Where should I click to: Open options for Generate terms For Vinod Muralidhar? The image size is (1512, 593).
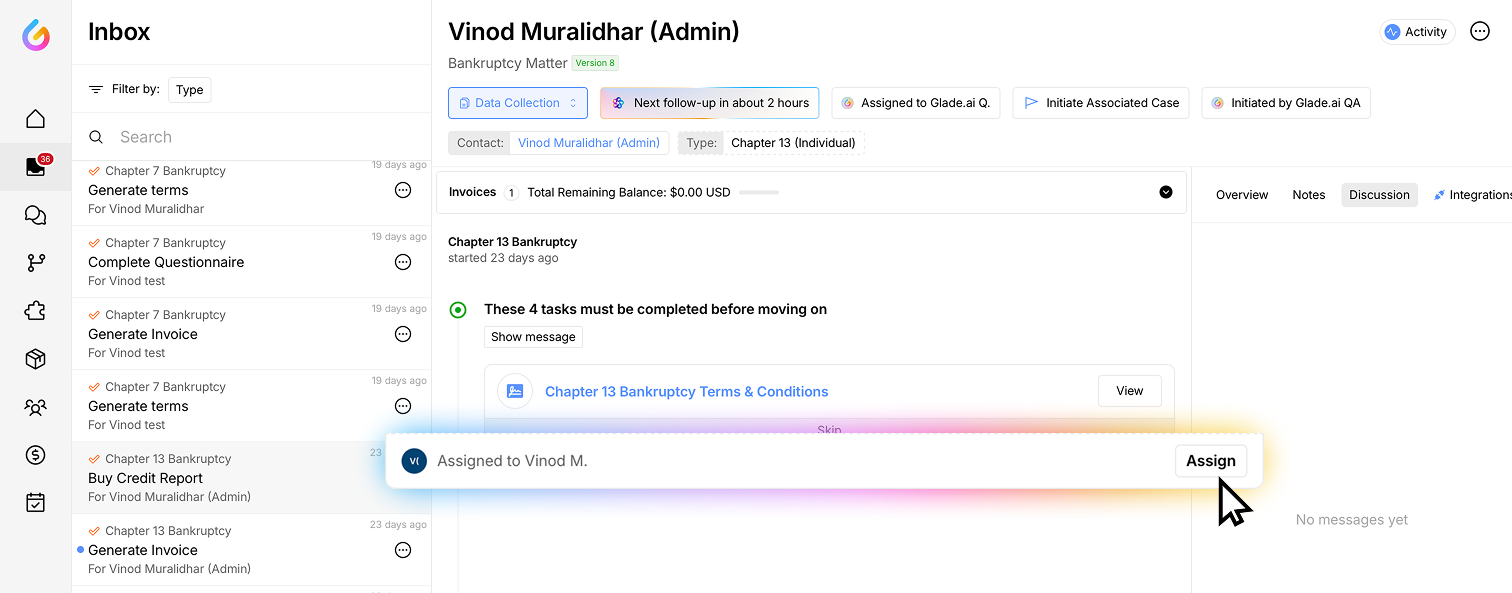click(x=403, y=190)
